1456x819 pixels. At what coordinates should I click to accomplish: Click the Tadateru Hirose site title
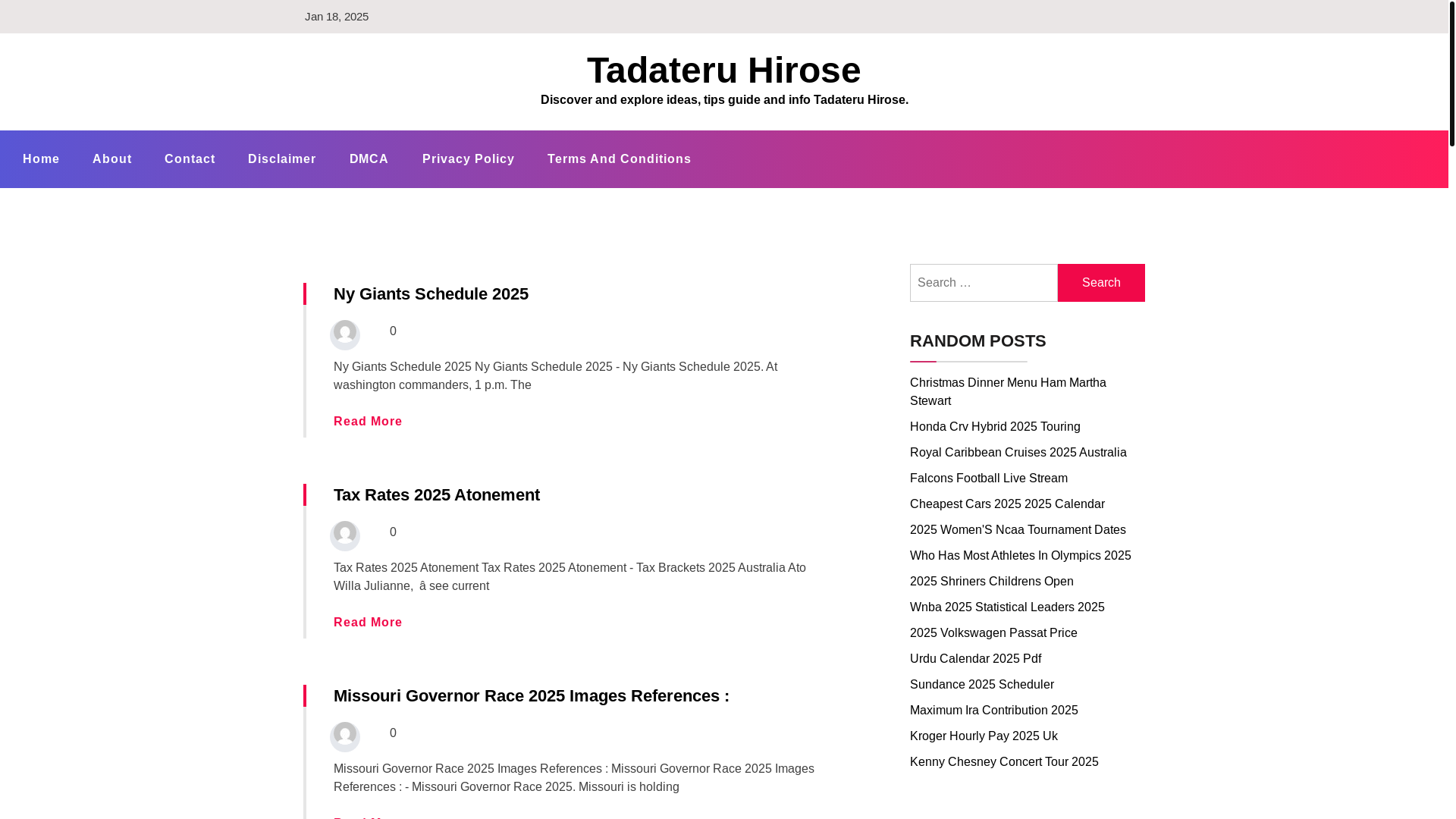724,70
